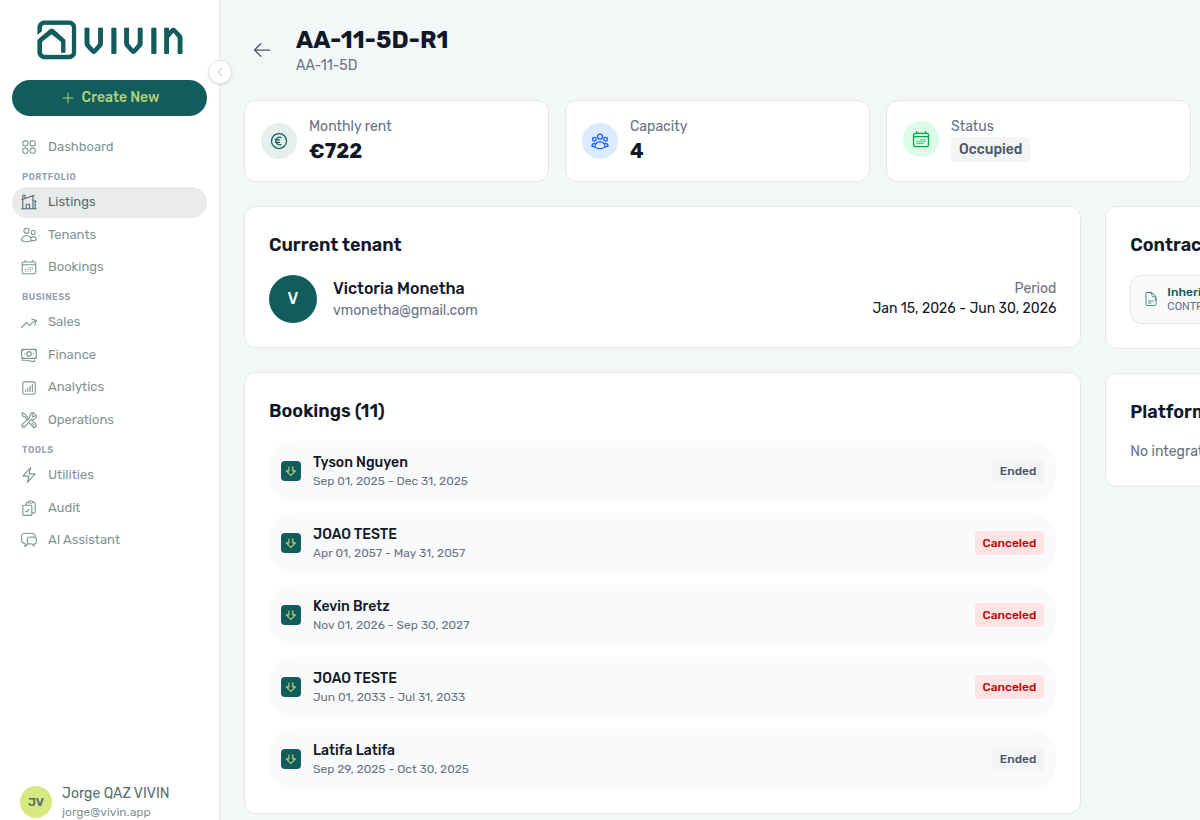Open Sales via its trend icon
Viewport: 1200px width, 820px height.
[x=29, y=322]
